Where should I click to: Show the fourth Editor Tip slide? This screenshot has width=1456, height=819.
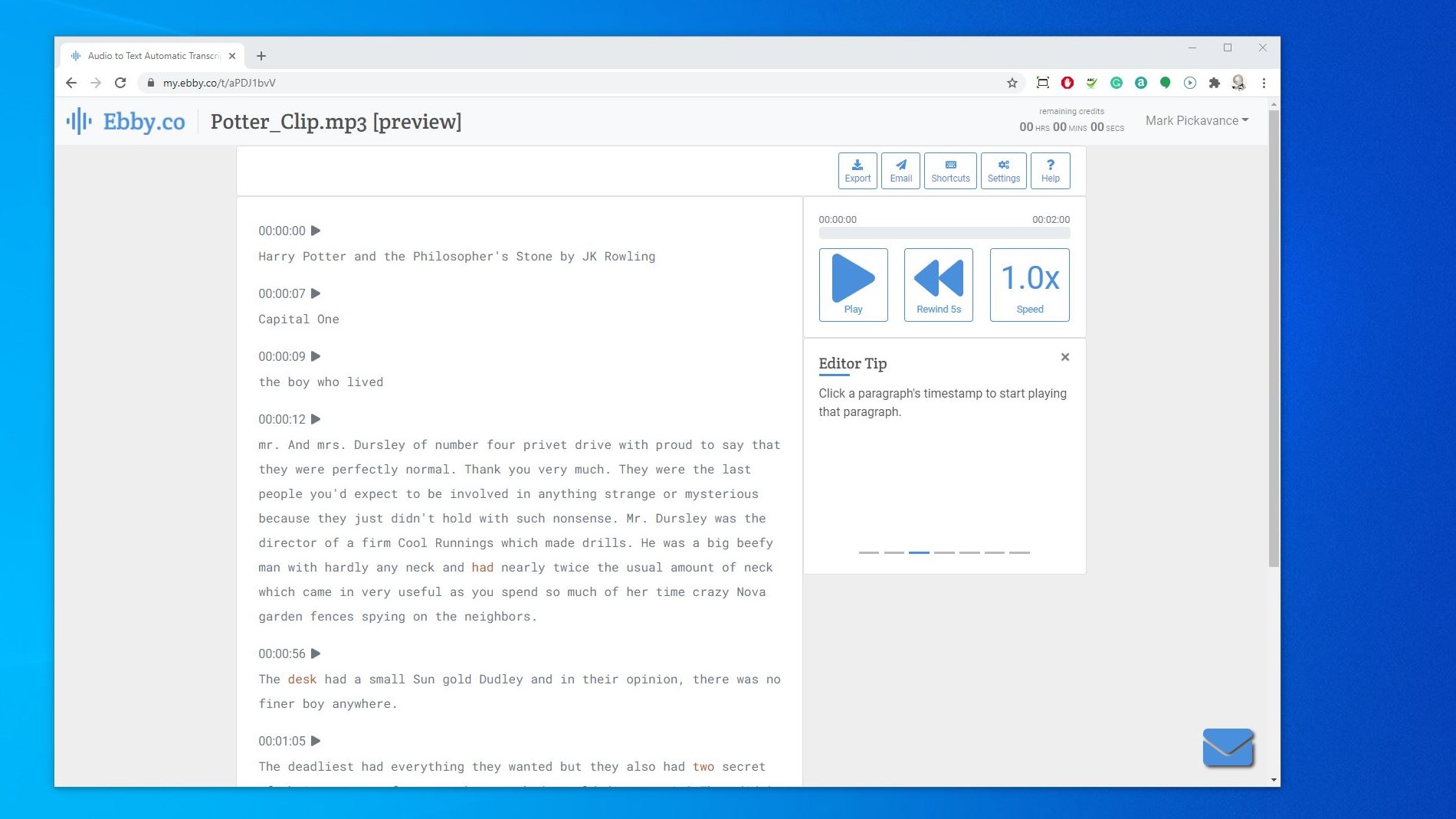(x=944, y=552)
